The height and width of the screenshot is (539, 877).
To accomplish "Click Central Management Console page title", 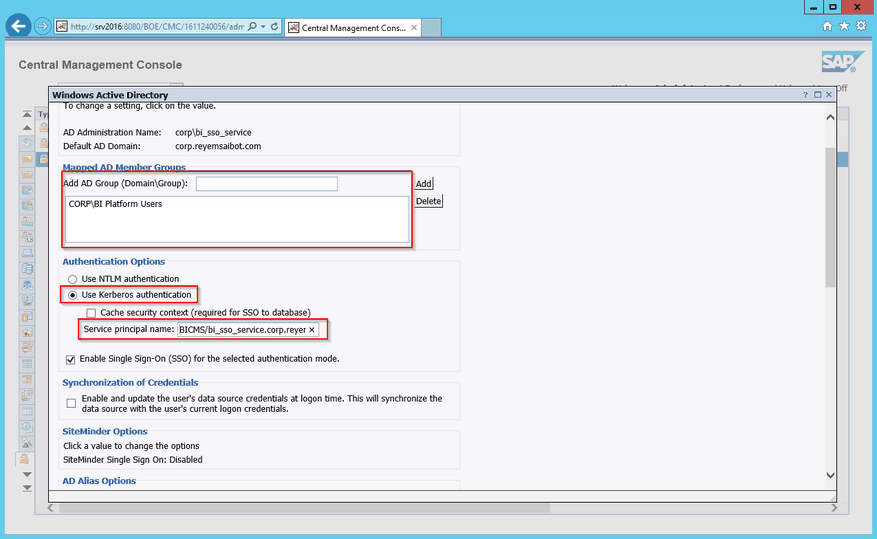I will pyautogui.click(x=100, y=65).
